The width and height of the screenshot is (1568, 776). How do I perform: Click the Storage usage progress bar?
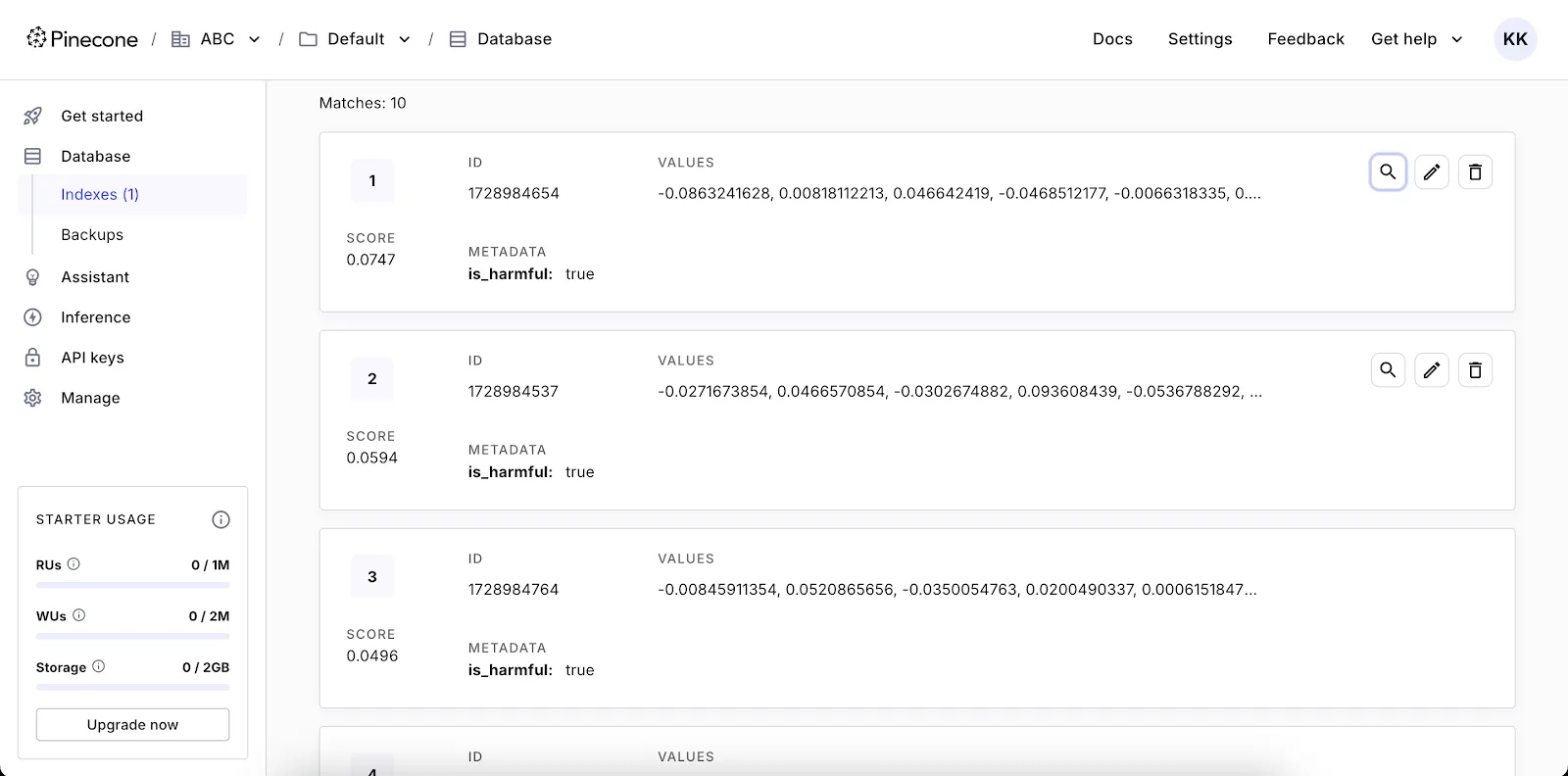click(x=132, y=687)
